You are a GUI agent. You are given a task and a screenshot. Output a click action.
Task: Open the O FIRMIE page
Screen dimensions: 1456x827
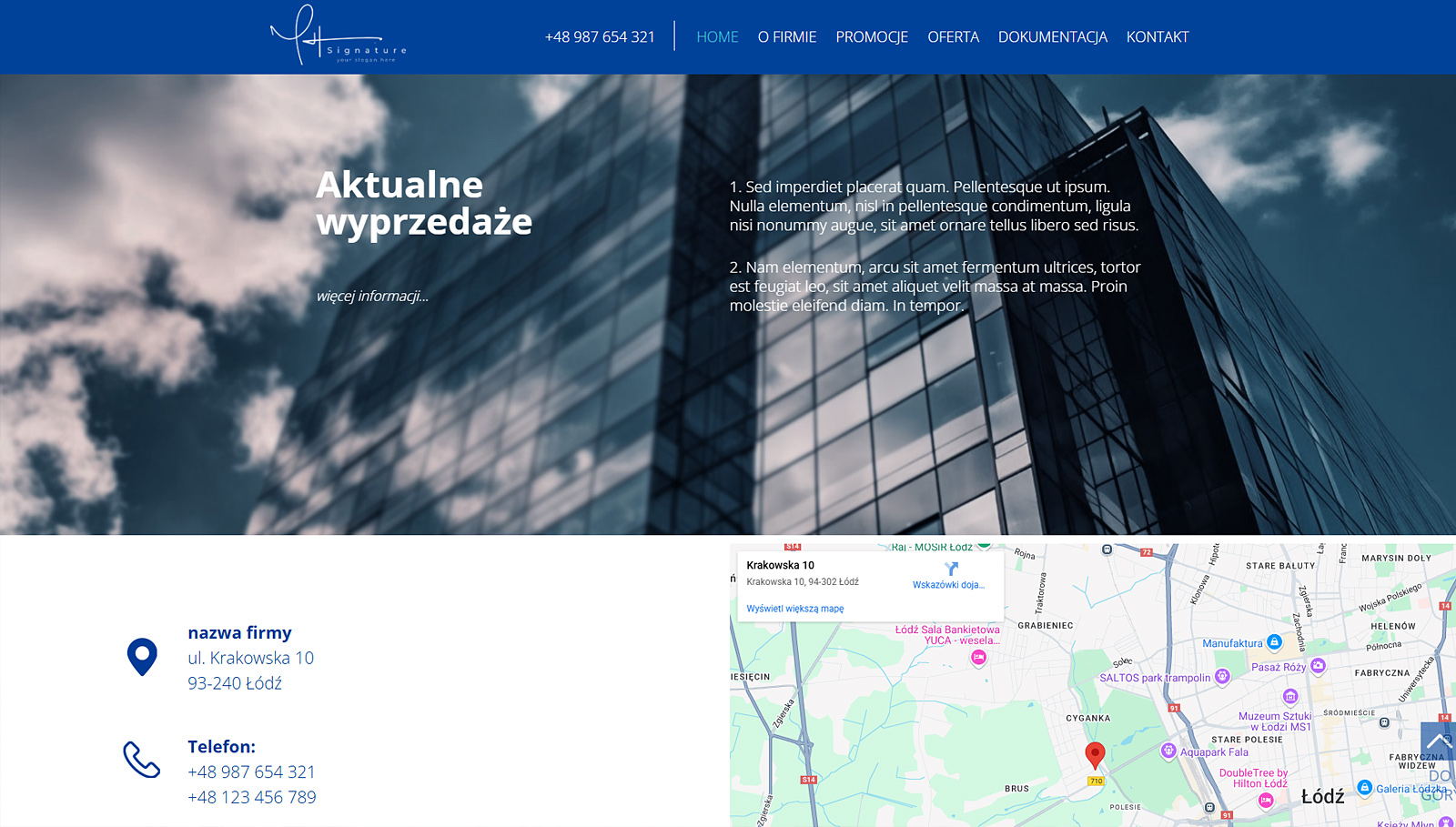click(786, 37)
